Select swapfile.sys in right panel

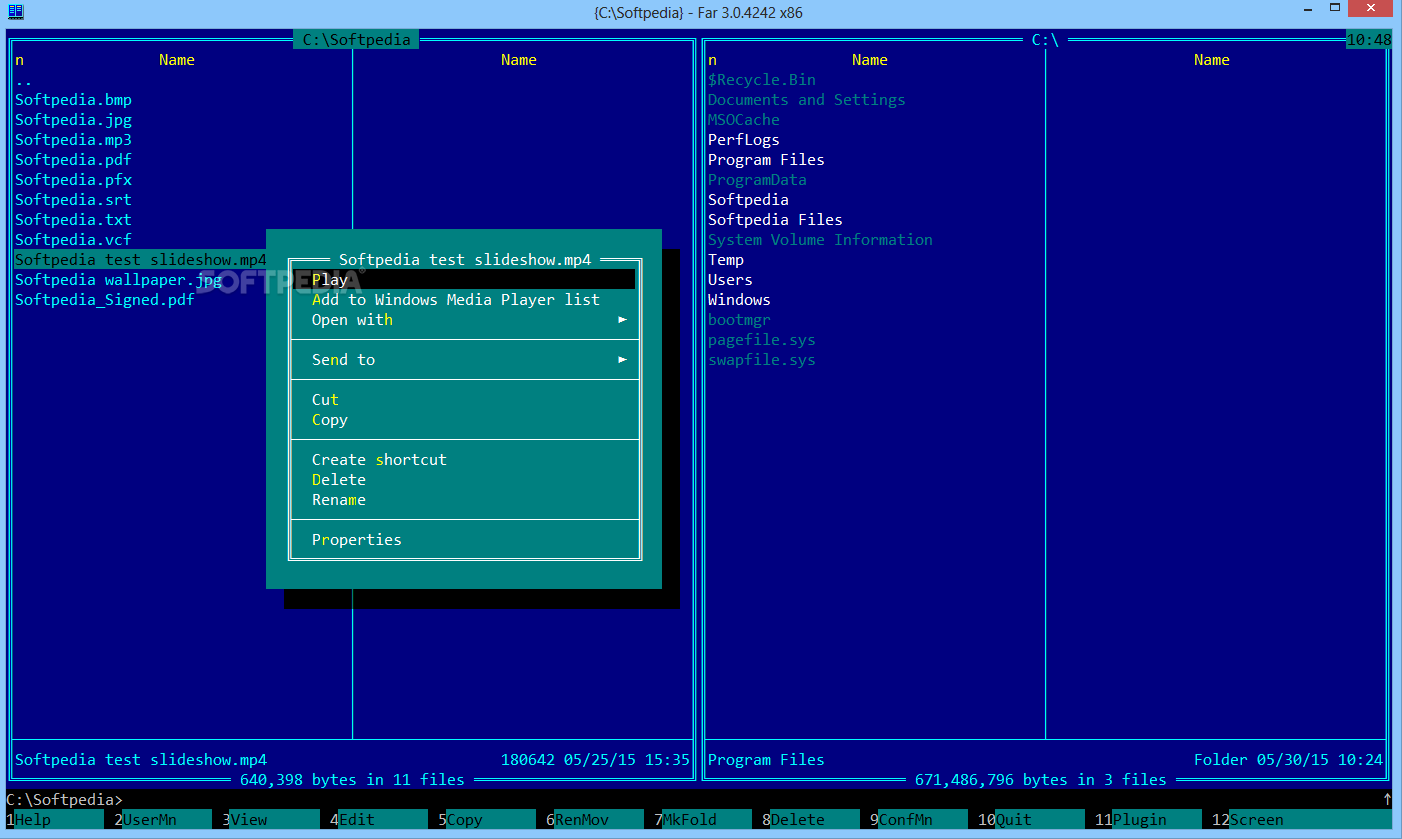762,360
